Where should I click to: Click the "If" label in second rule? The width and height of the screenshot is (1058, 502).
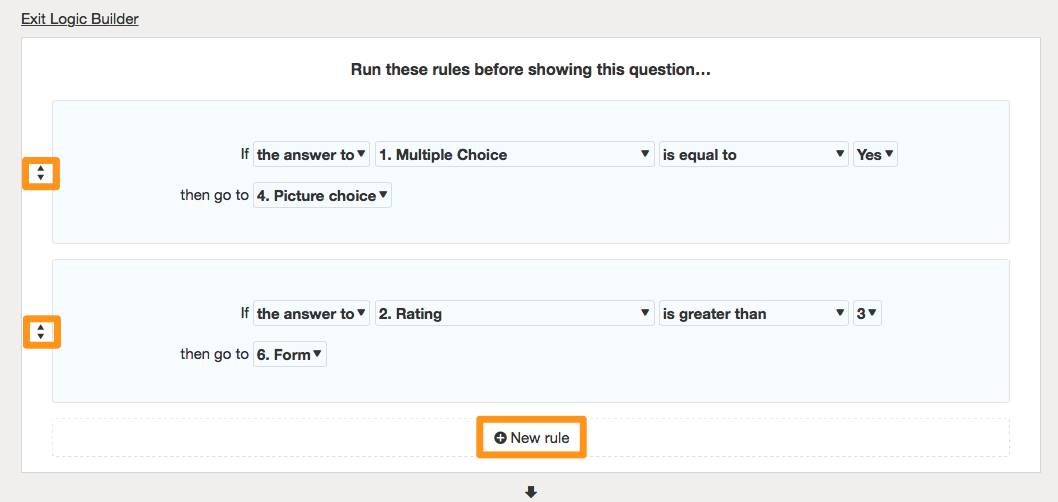click(244, 314)
